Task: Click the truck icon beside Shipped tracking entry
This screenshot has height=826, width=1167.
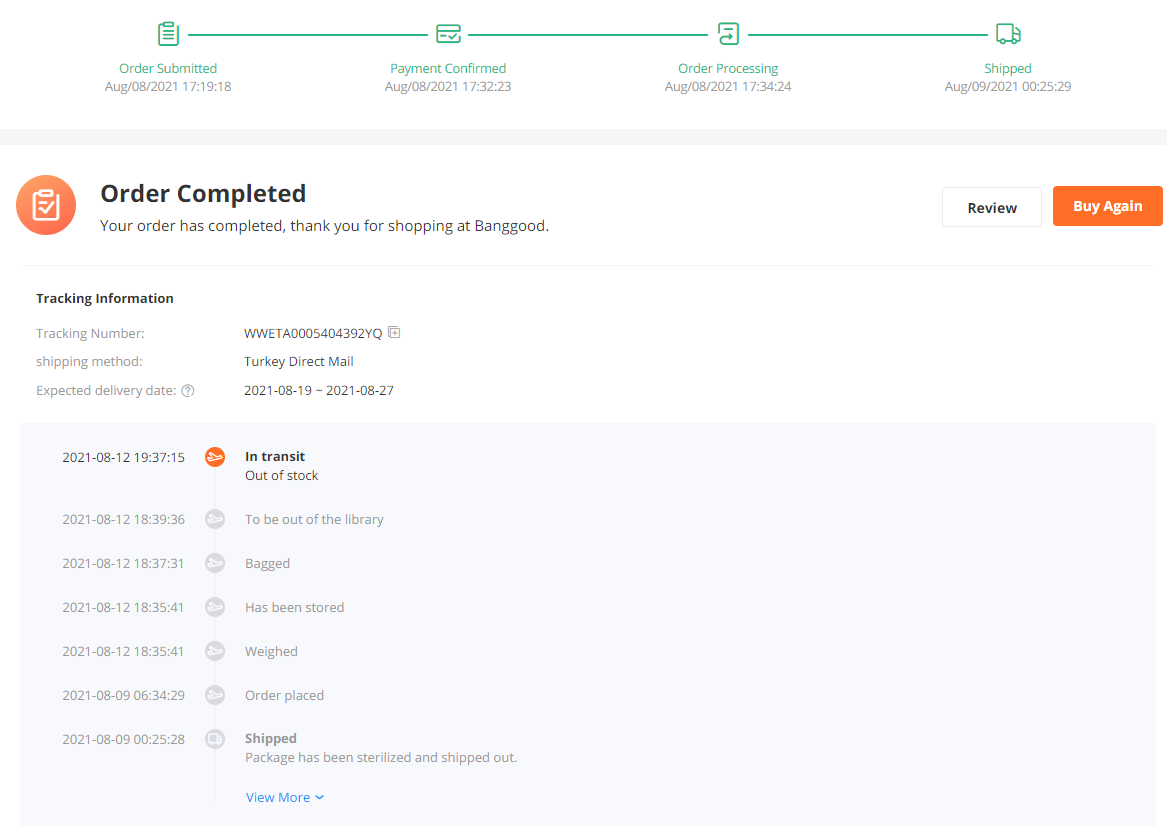Action: [215, 739]
